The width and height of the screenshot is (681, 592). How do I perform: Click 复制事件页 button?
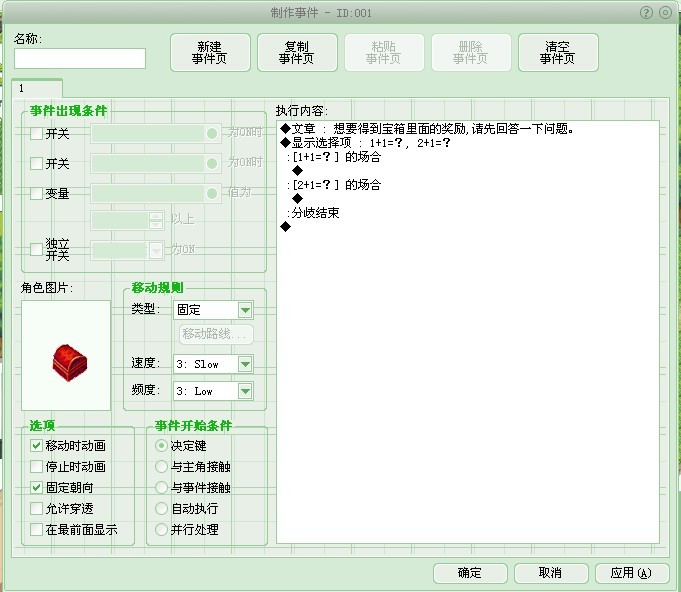click(x=297, y=53)
